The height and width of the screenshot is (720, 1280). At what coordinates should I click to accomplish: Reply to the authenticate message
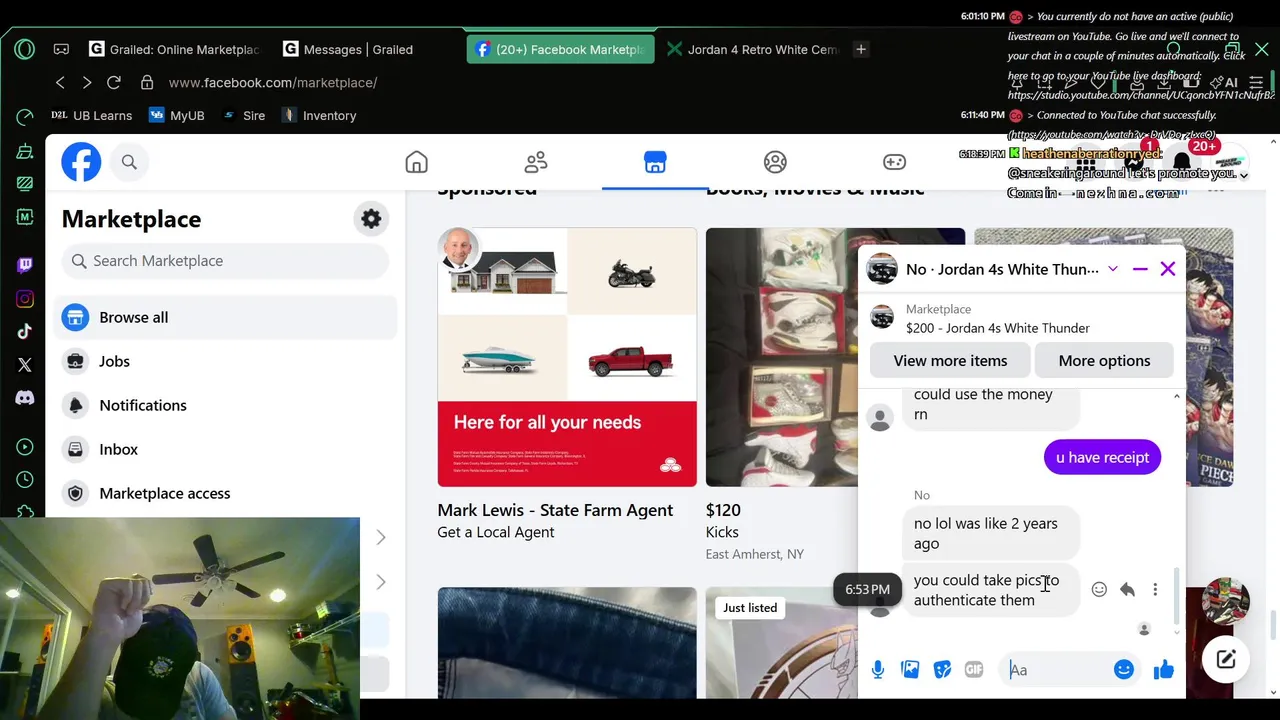coord(1127,590)
